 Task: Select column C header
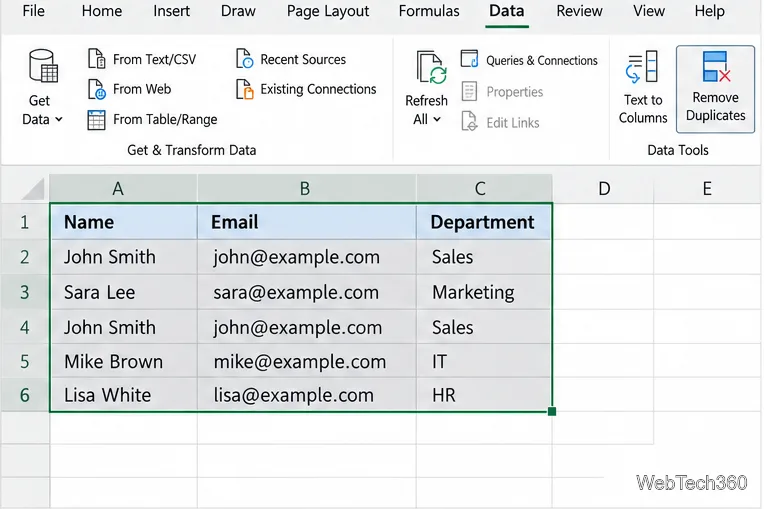pyautogui.click(x=484, y=189)
